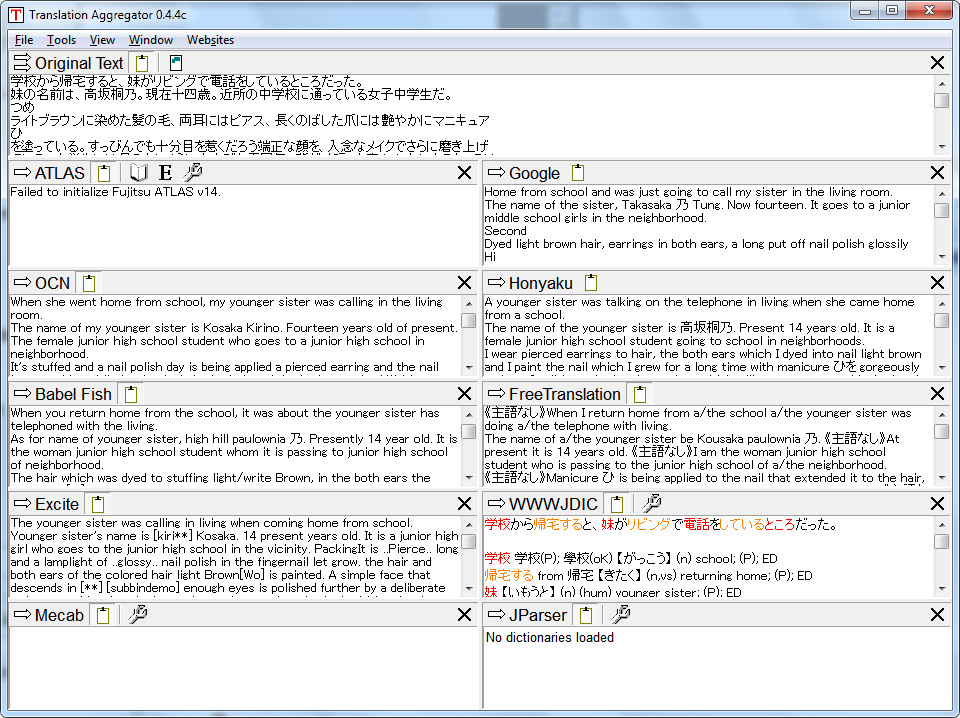Click Honyaku translate arrow icon
This screenshot has height=718, width=960.
point(496,283)
